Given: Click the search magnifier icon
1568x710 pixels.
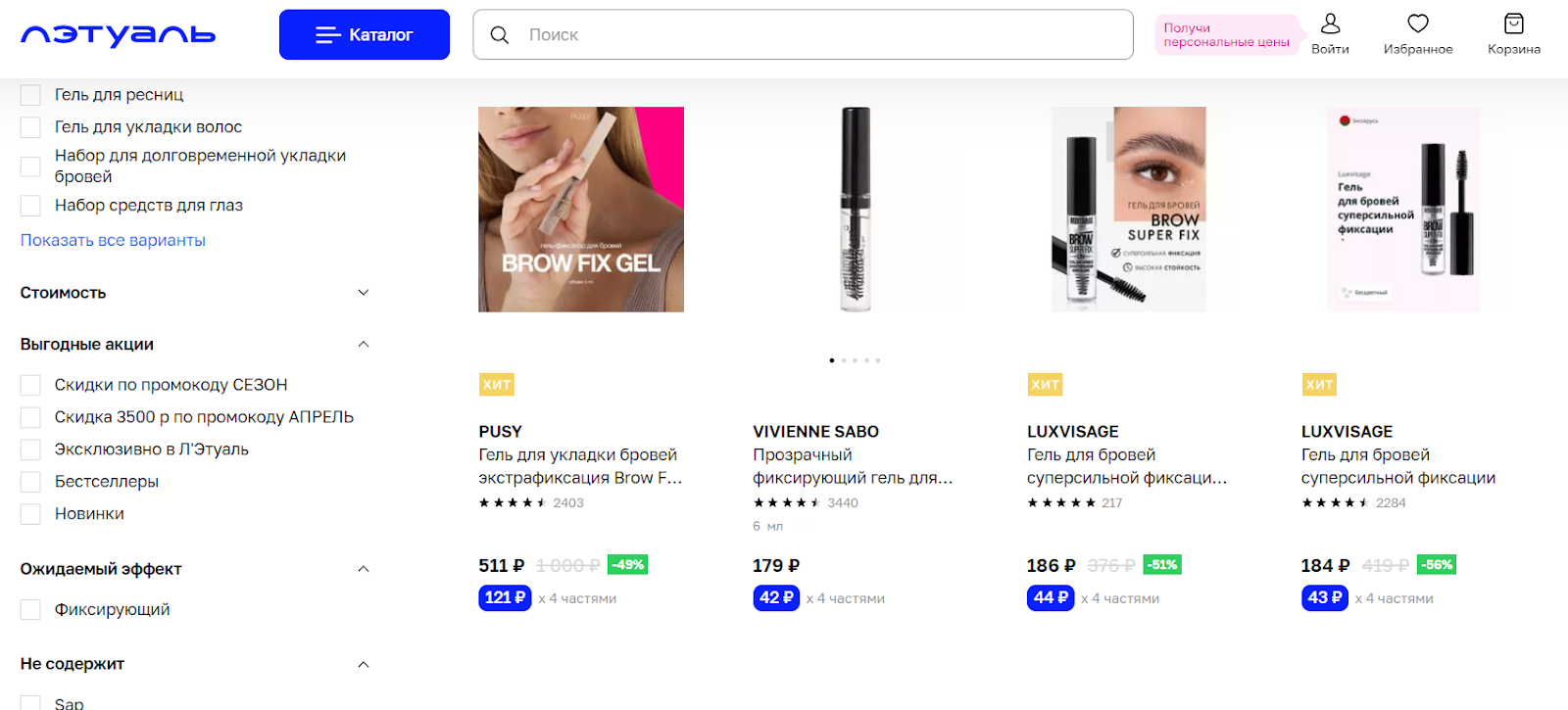Looking at the screenshot, I should coord(499,35).
